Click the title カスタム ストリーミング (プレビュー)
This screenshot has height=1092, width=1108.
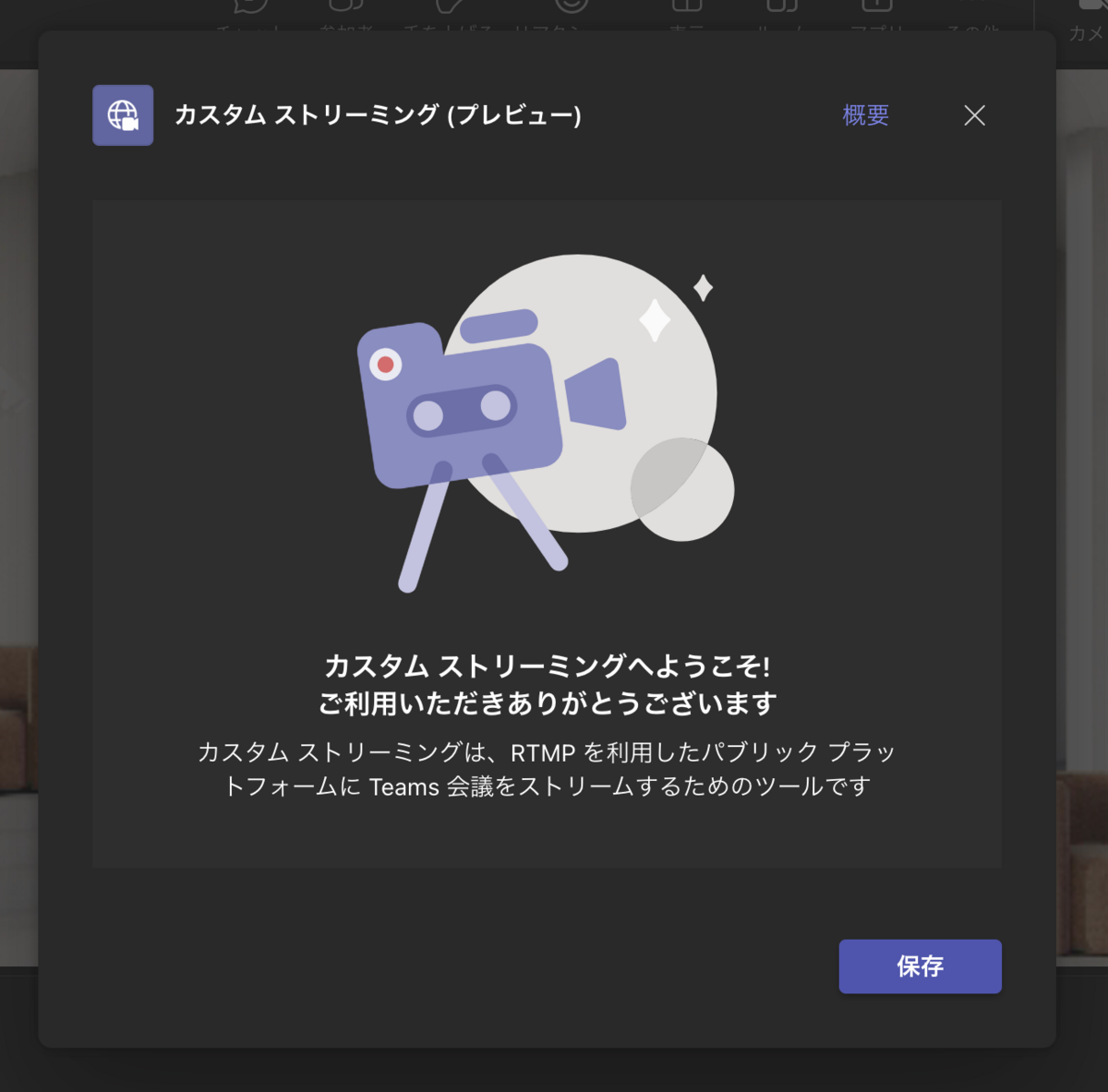[x=378, y=115]
